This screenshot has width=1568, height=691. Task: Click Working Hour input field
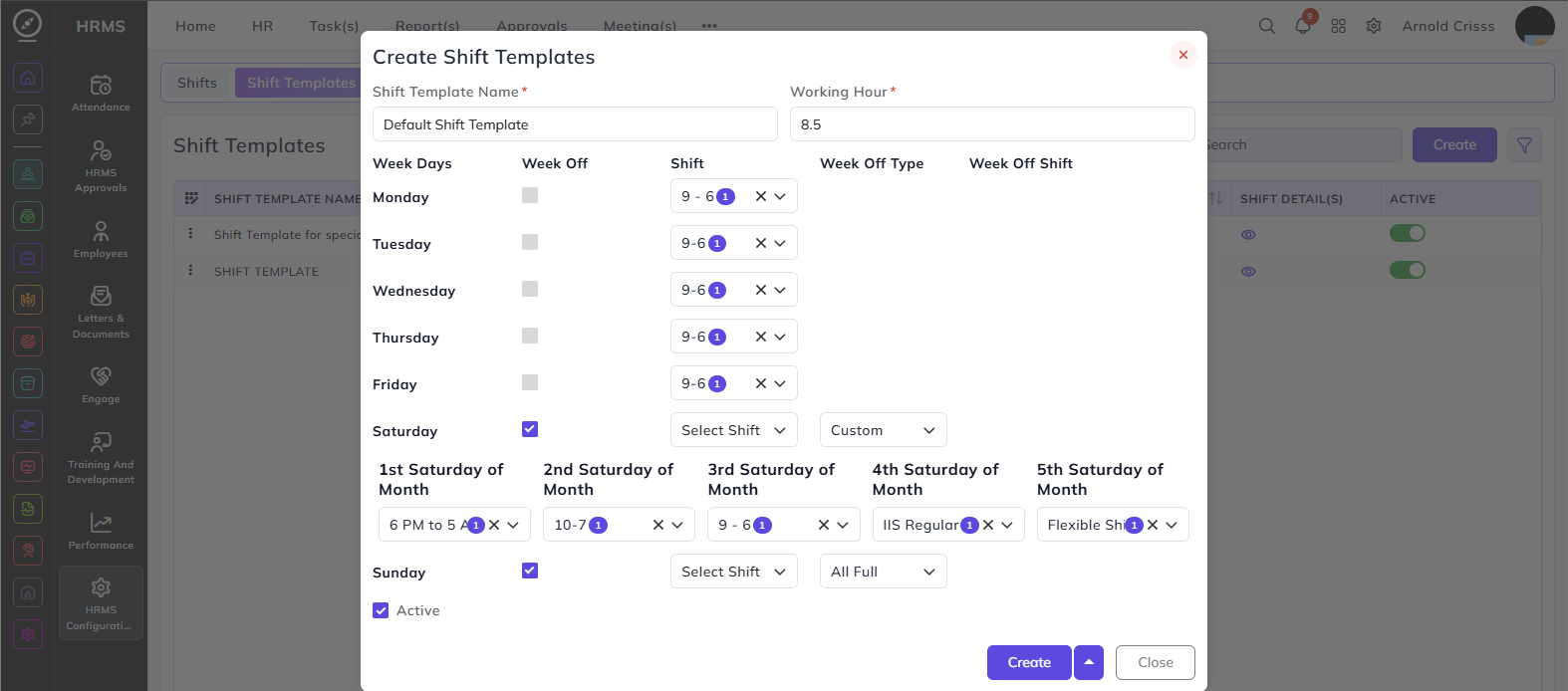click(992, 124)
